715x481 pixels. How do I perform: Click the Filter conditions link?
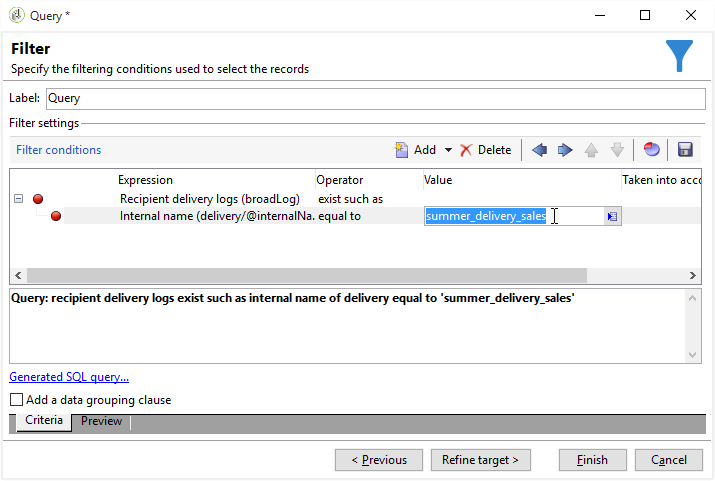(58, 150)
